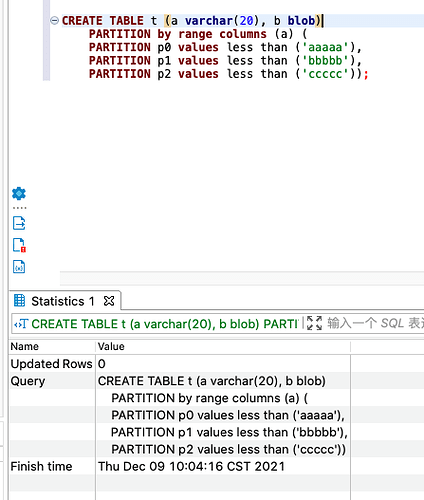
Task: Click the grid icon on Statistics tab
Action: [x=19, y=301]
